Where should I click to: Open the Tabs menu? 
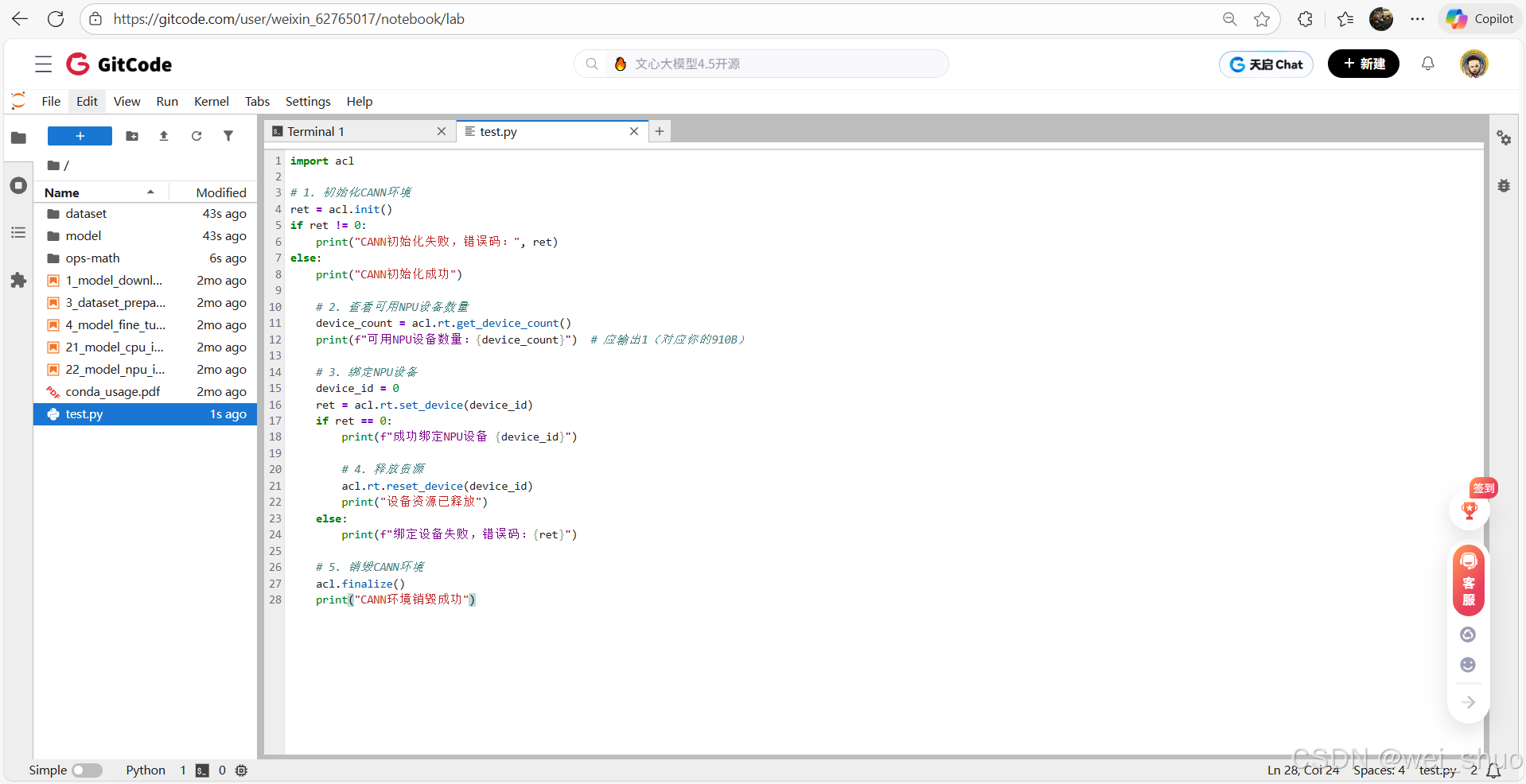coord(257,101)
